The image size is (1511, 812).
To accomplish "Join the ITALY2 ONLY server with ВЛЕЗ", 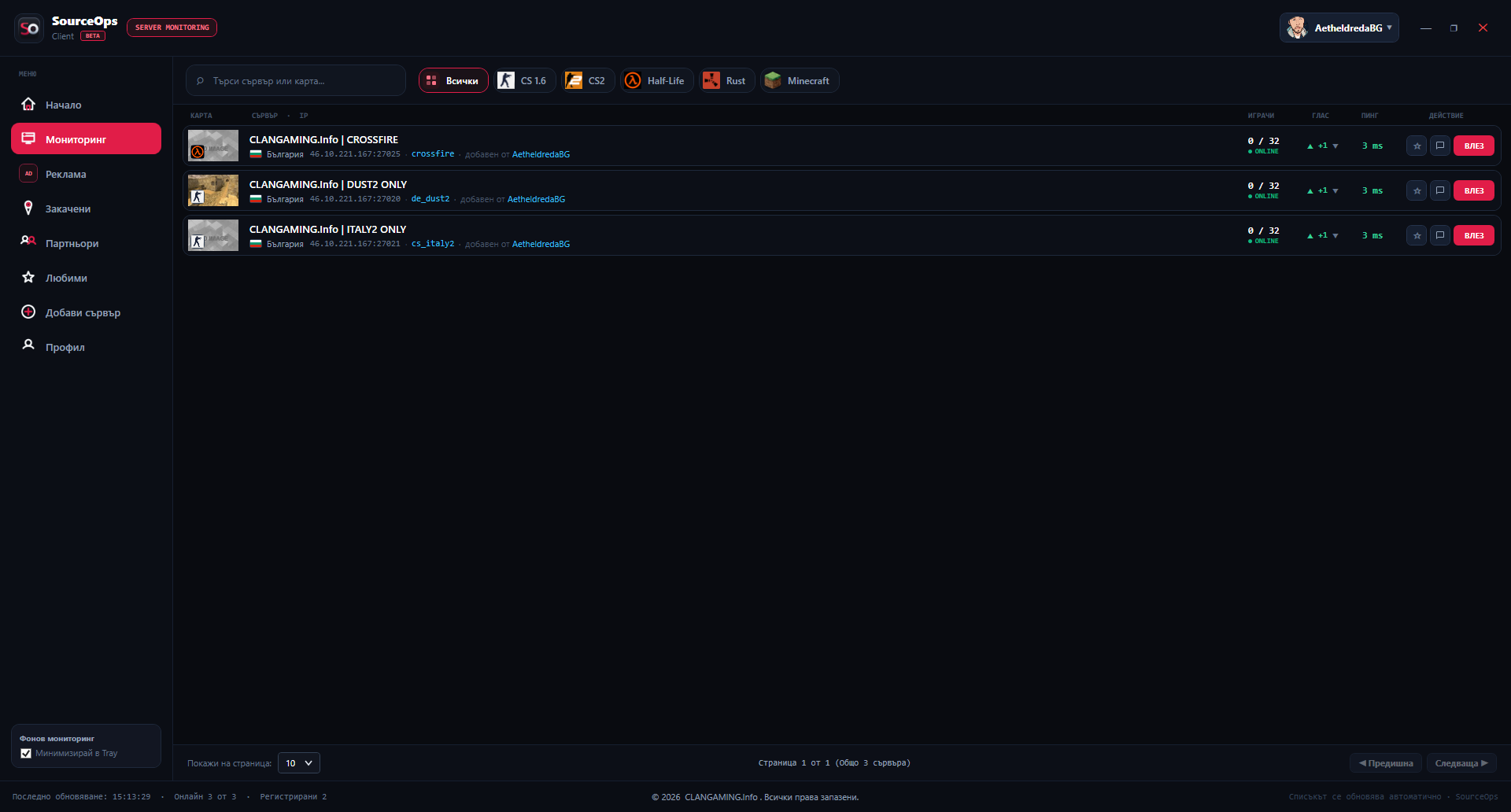I will (1474, 235).
